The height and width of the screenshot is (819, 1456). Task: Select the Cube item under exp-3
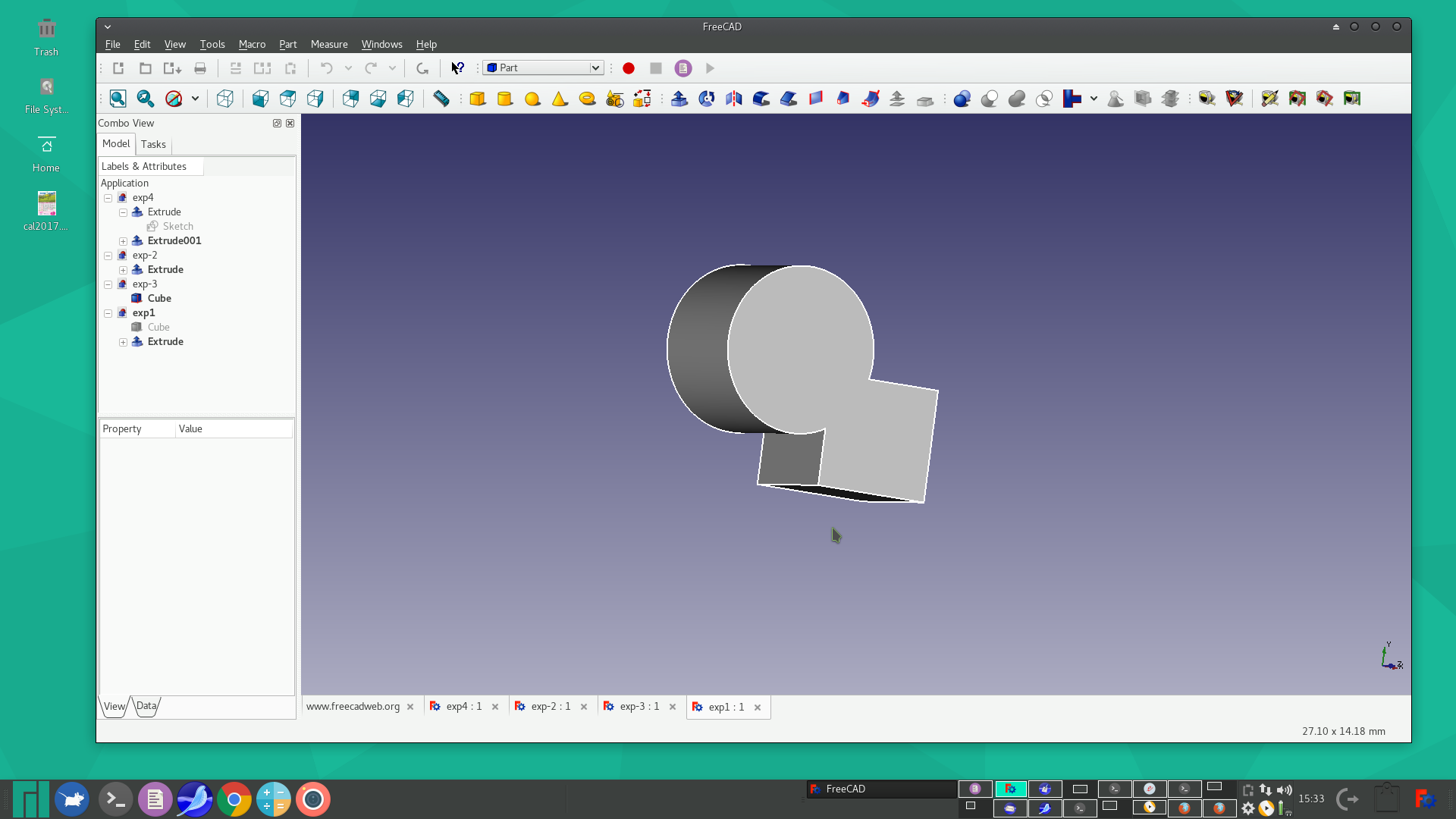click(x=159, y=298)
